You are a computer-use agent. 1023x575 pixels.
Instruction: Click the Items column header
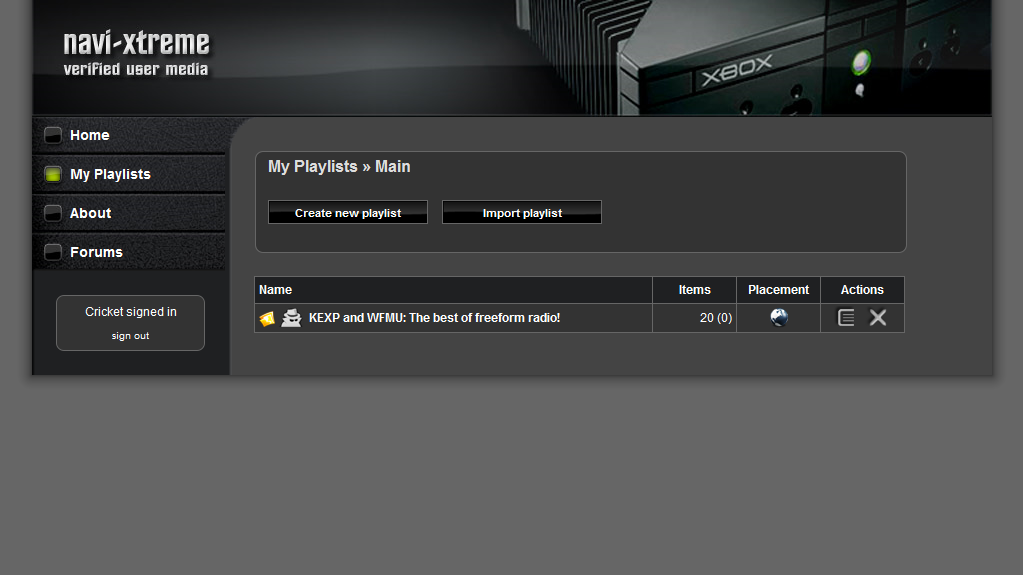coord(694,290)
